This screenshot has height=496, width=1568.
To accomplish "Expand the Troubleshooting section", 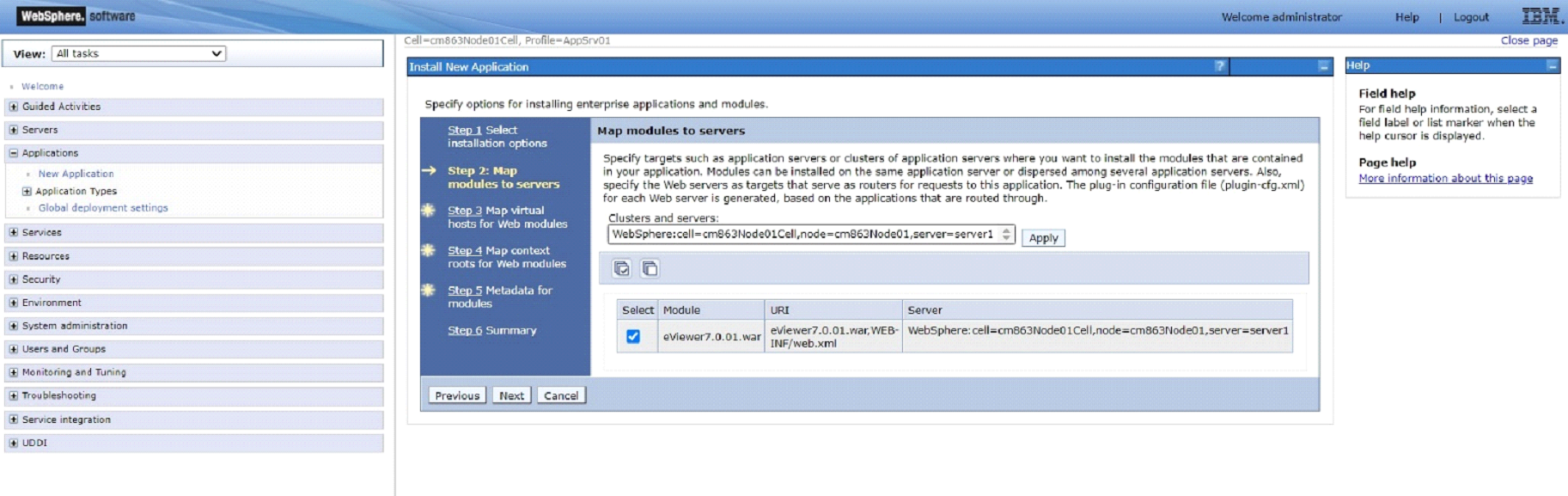I will (13, 395).
